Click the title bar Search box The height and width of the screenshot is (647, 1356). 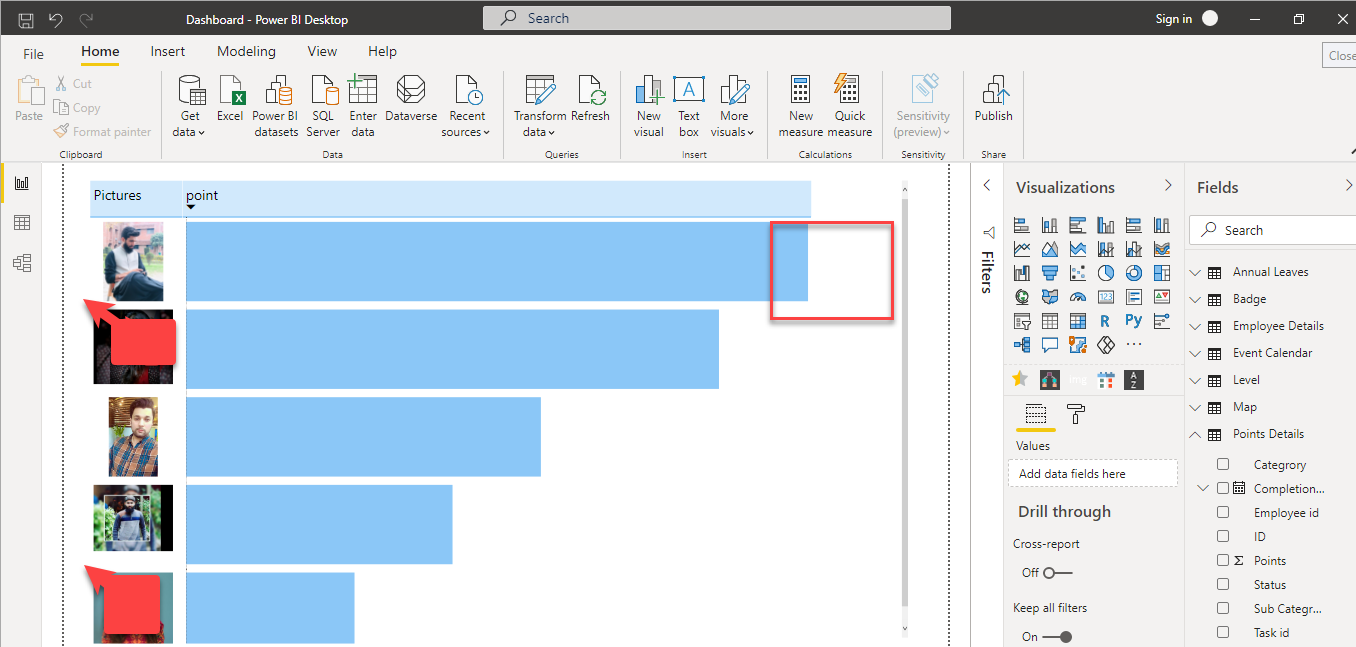point(717,18)
